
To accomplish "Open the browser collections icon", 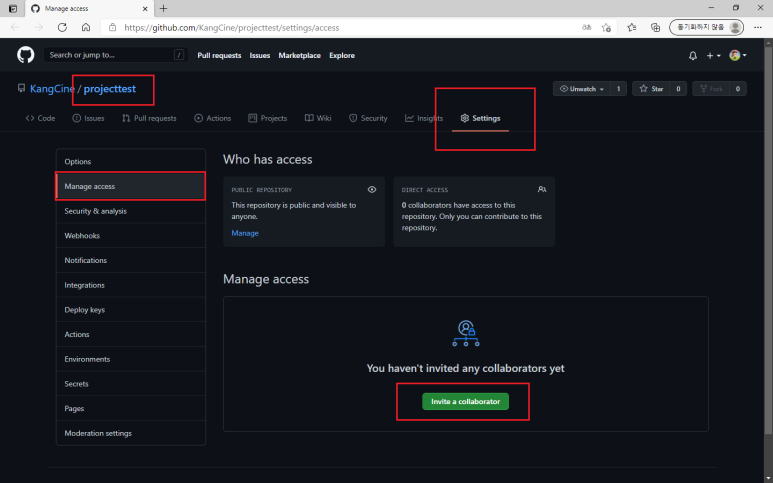I will pyautogui.click(x=655, y=28).
